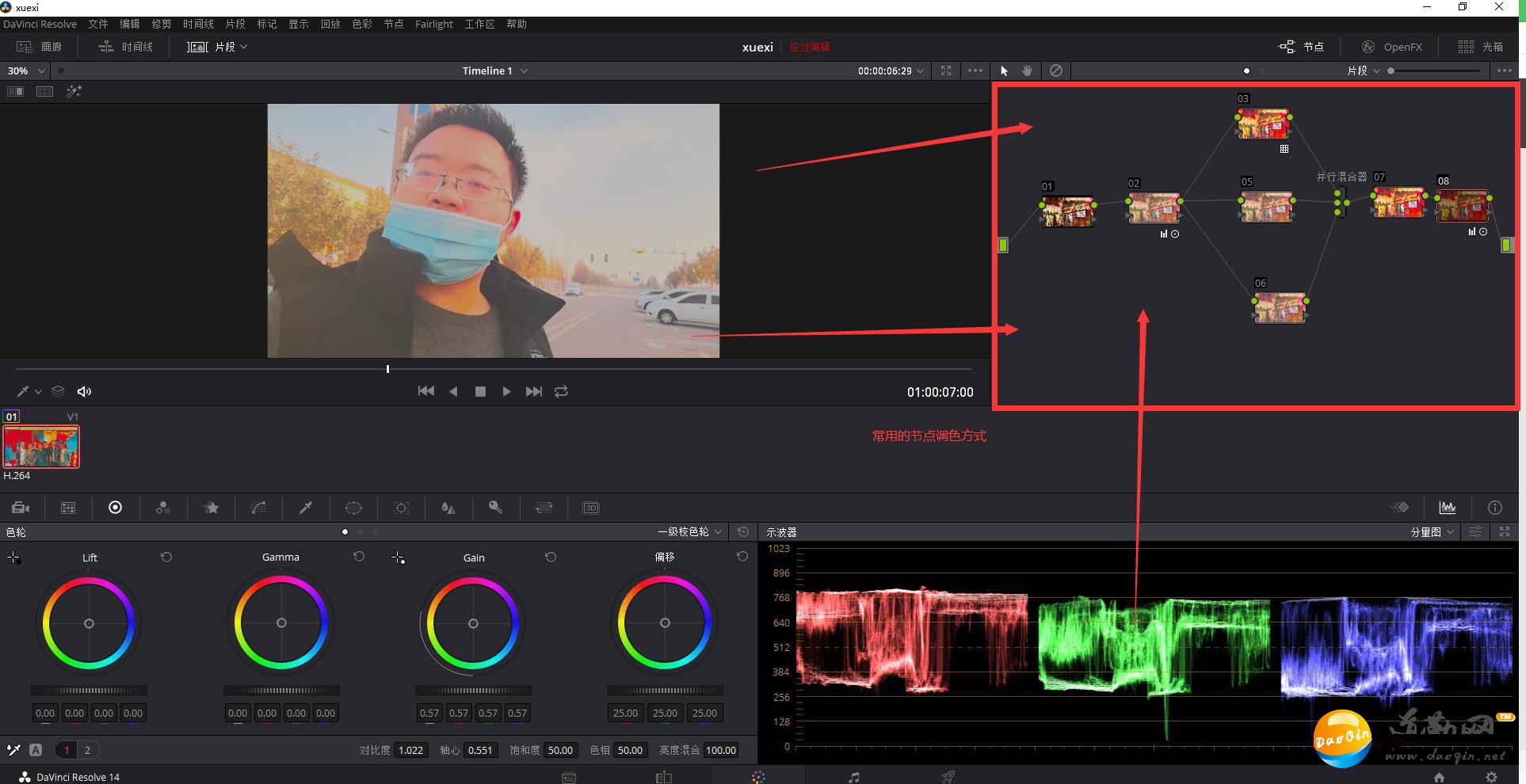The height and width of the screenshot is (784, 1526).
Task: Click the viewer fullscreen expand icon
Action: pyautogui.click(x=946, y=70)
